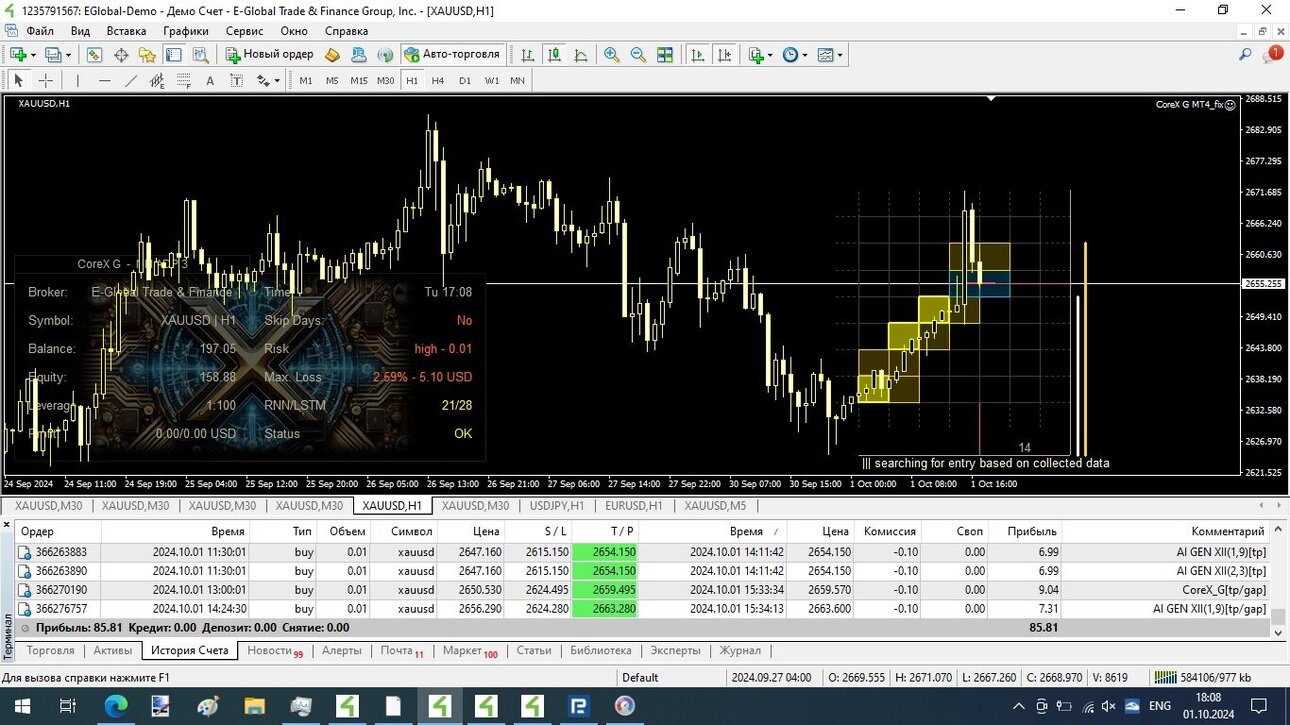Select the trendline drawing tool
The height and width of the screenshot is (725, 1290).
[131, 81]
